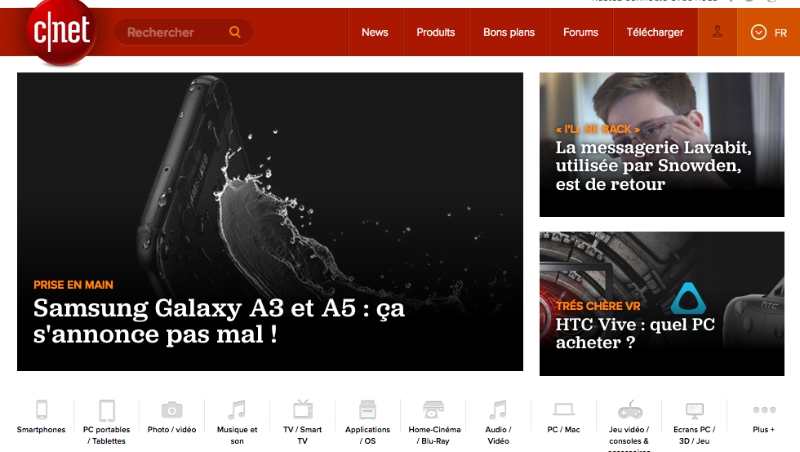800x452 pixels.
Task: Open the Ecrans PC monitor icon
Action: [x=694, y=410]
